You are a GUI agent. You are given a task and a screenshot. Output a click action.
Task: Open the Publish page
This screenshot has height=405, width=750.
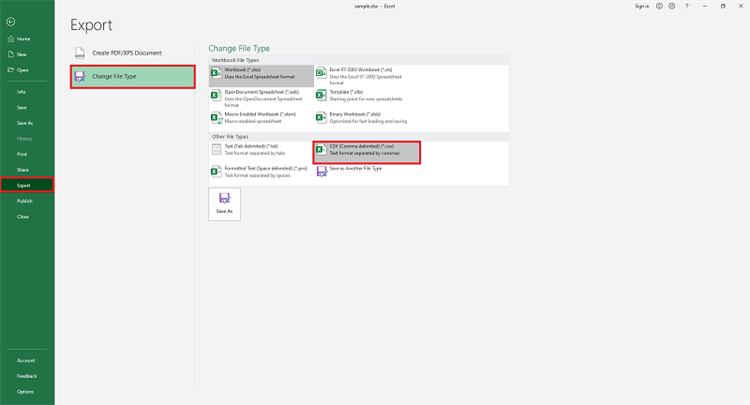27,201
